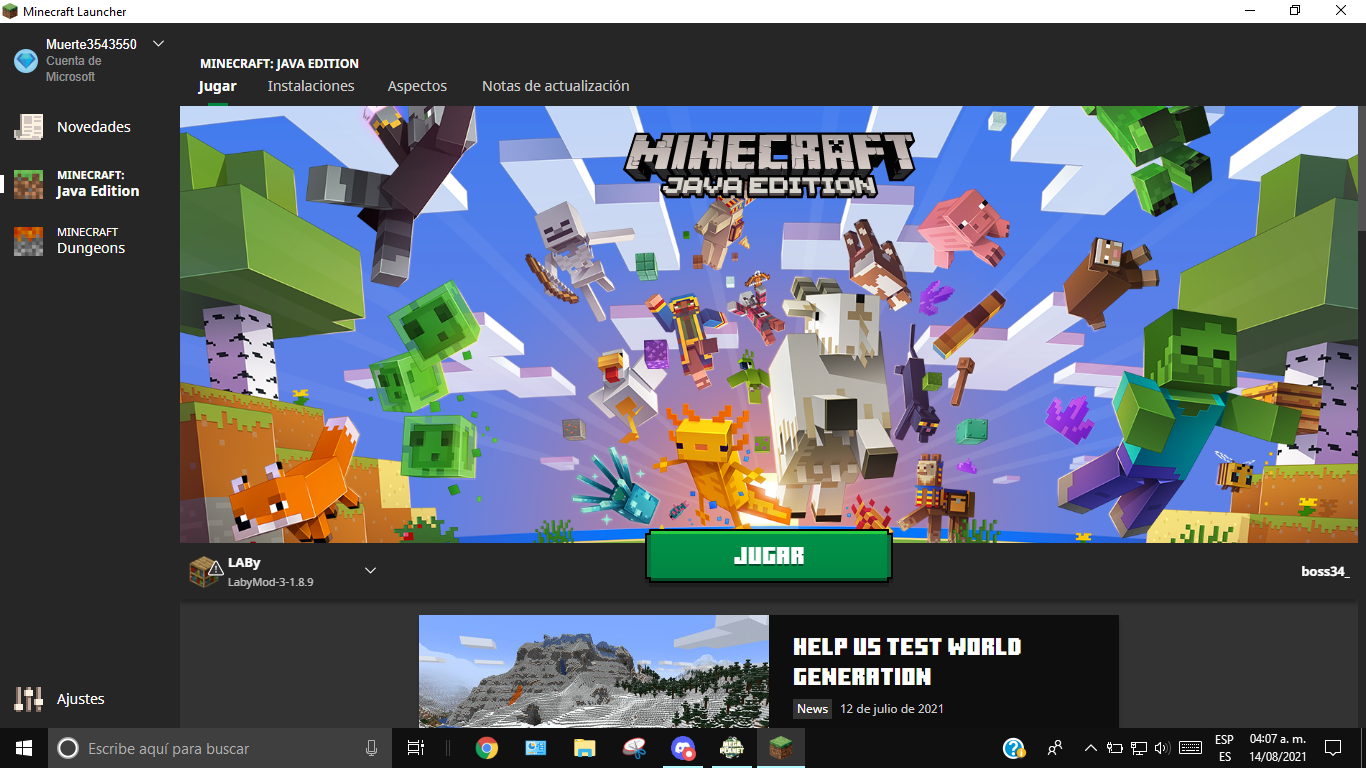Click the boss34_ player name
This screenshot has height=768, width=1366.
pyautogui.click(x=1325, y=572)
